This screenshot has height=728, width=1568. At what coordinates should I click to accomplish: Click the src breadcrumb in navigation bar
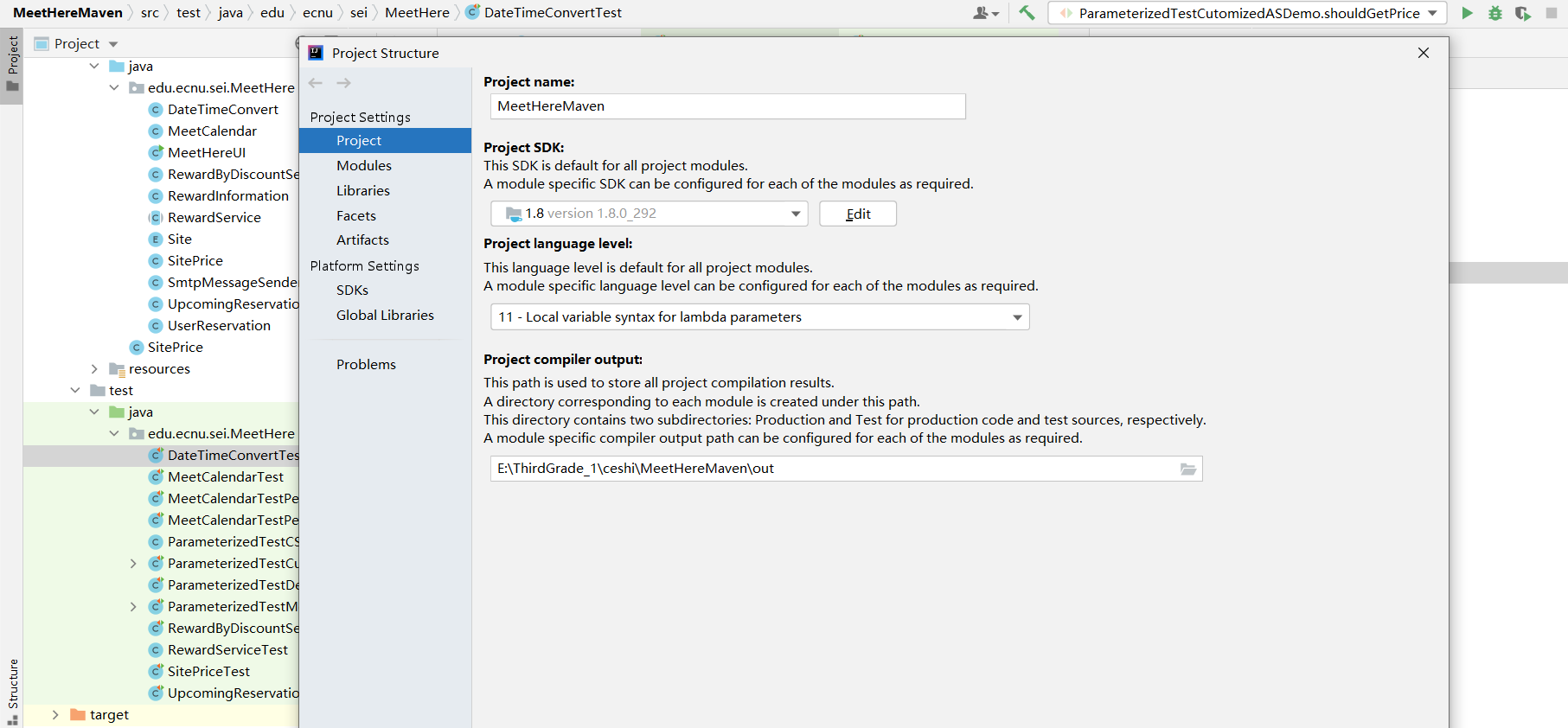(x=150, y=13)
